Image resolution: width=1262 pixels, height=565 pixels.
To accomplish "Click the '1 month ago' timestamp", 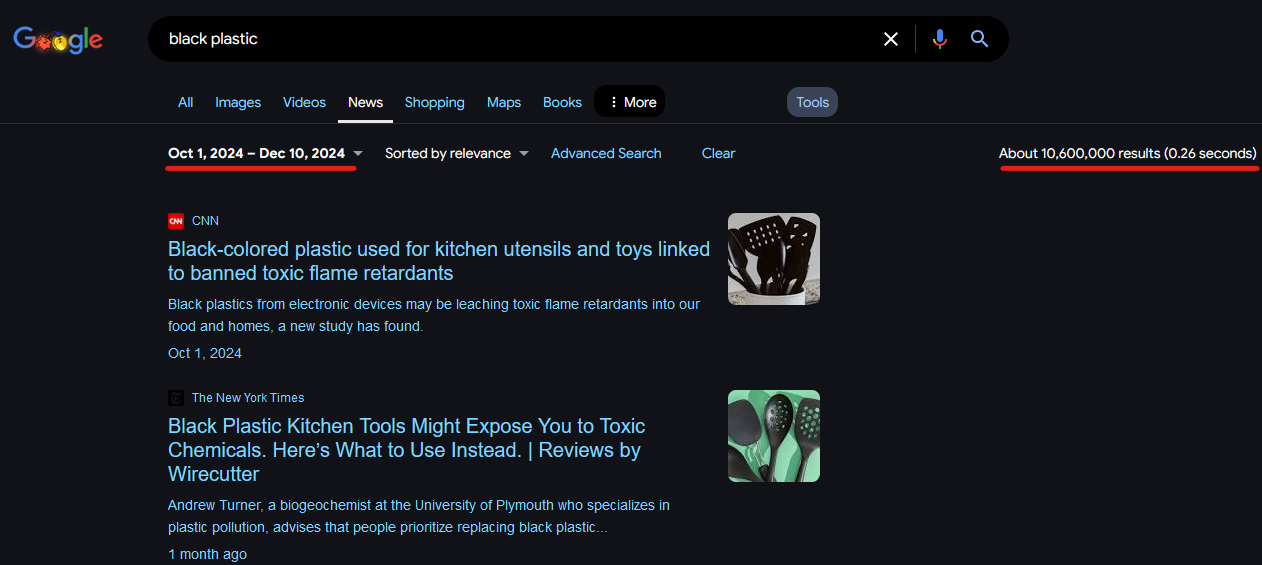I will pos(207,554).
